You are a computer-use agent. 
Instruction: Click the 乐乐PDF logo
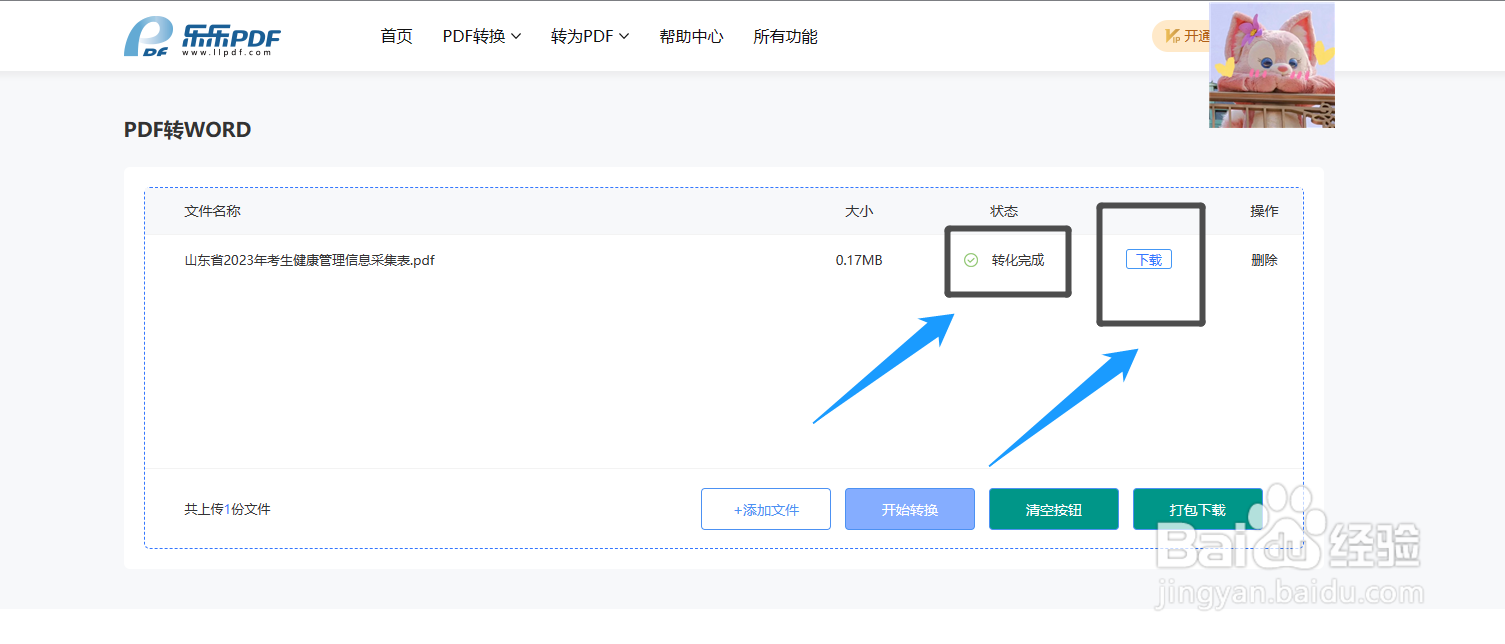(x=202, y=37)
